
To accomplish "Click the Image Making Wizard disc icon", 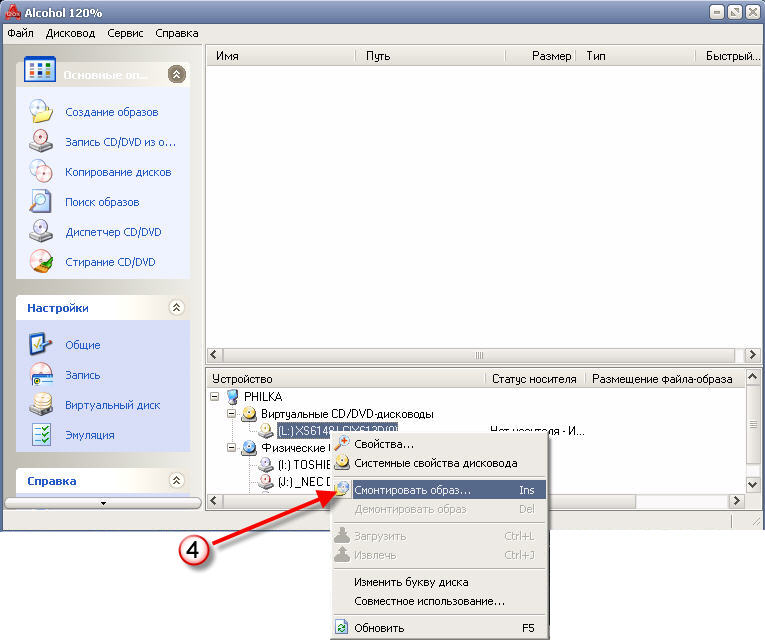I will pos(41,111).
